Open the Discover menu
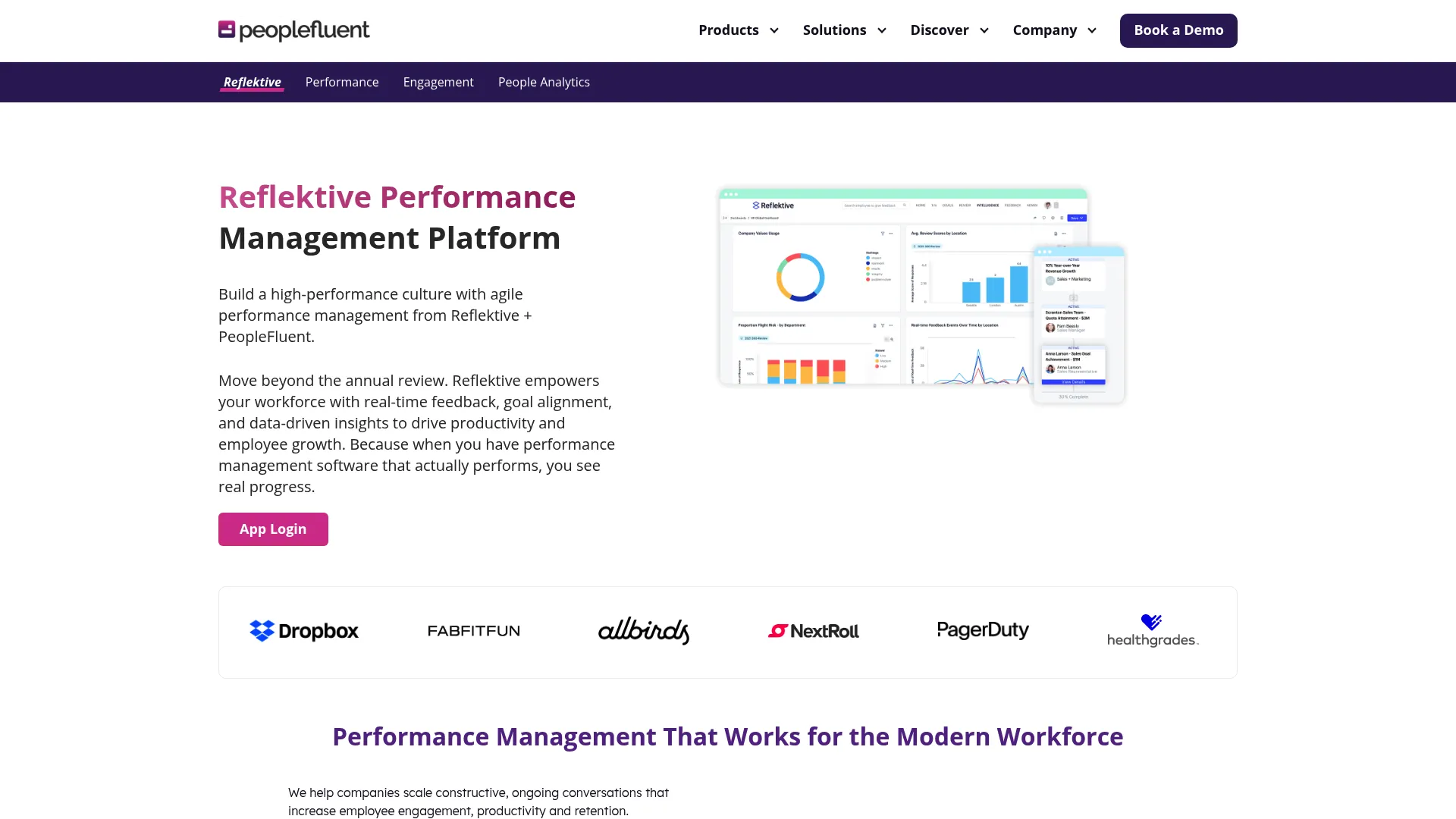Image resolution: width=1456 pixels, height=819 pixels. [939, 30]
